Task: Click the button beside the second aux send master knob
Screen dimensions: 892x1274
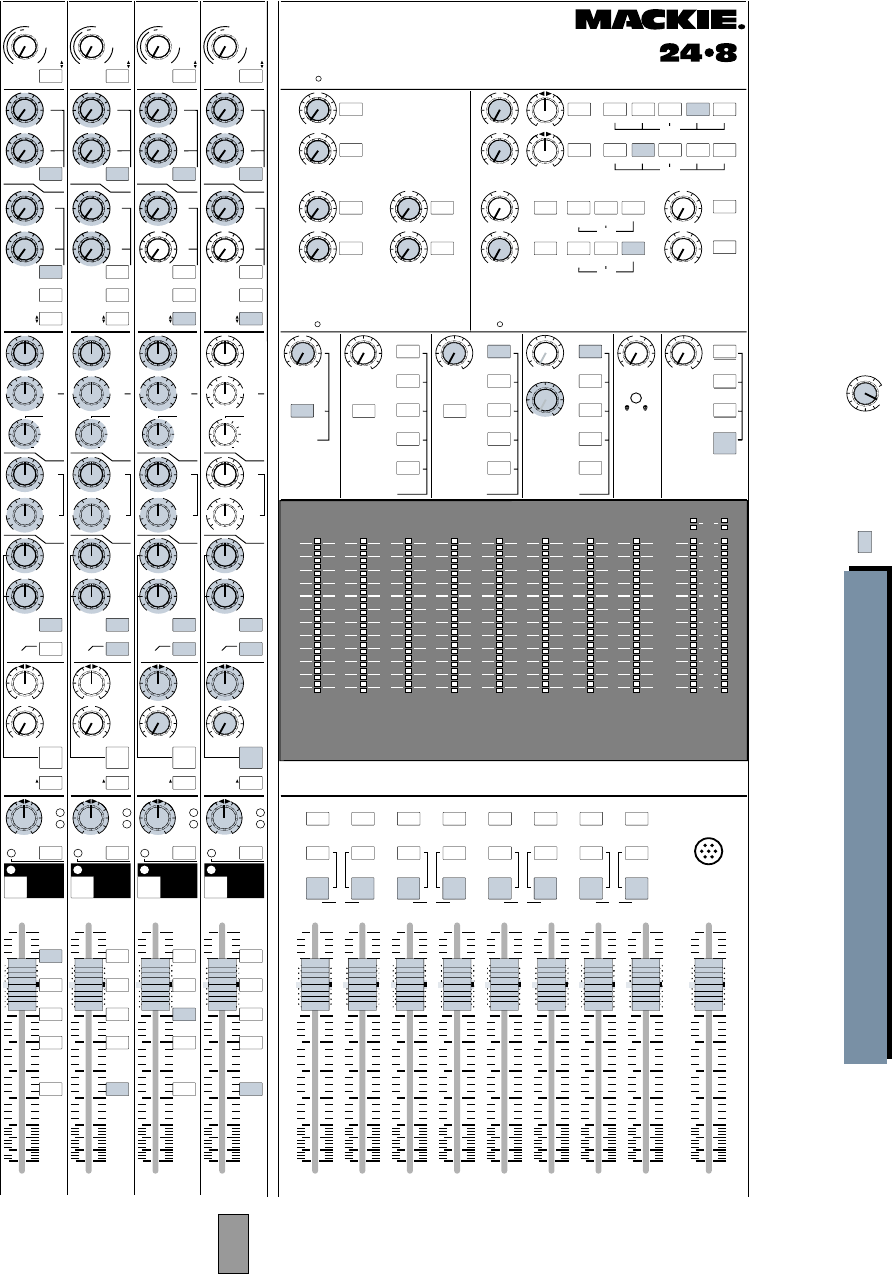Action: click(350, 150)
